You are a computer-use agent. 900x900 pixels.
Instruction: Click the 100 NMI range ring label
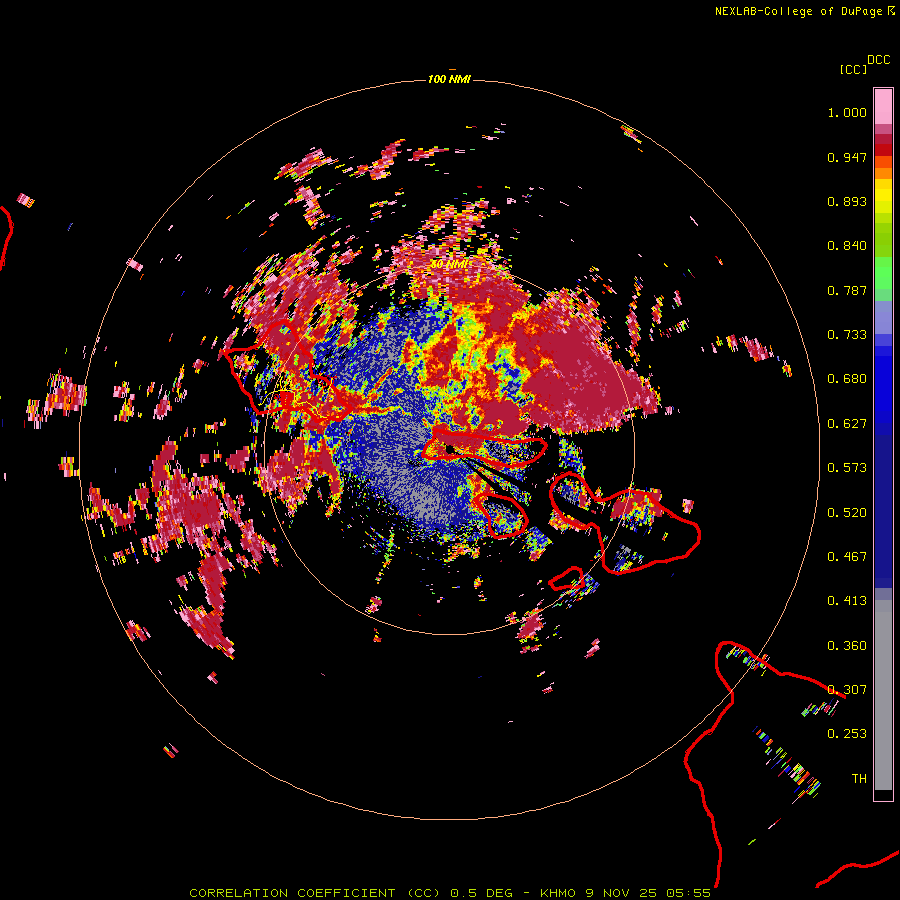click(x=449, y=79)
